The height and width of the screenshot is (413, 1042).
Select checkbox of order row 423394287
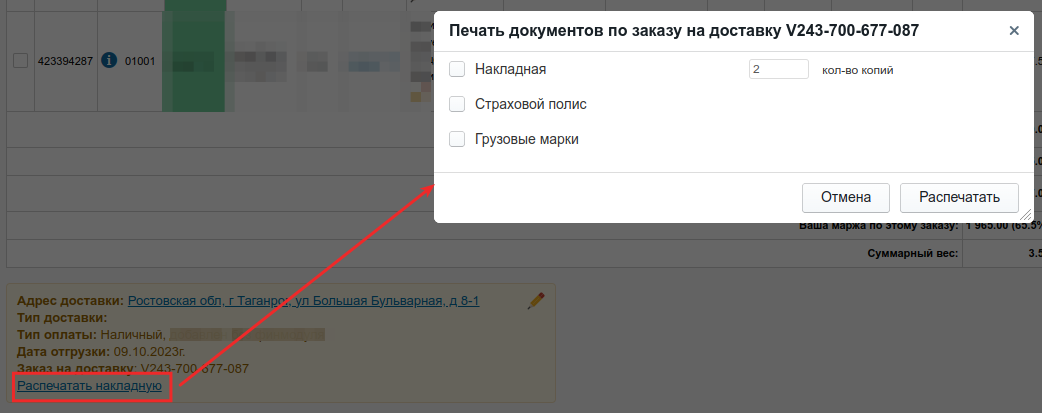tap(20, 61)
